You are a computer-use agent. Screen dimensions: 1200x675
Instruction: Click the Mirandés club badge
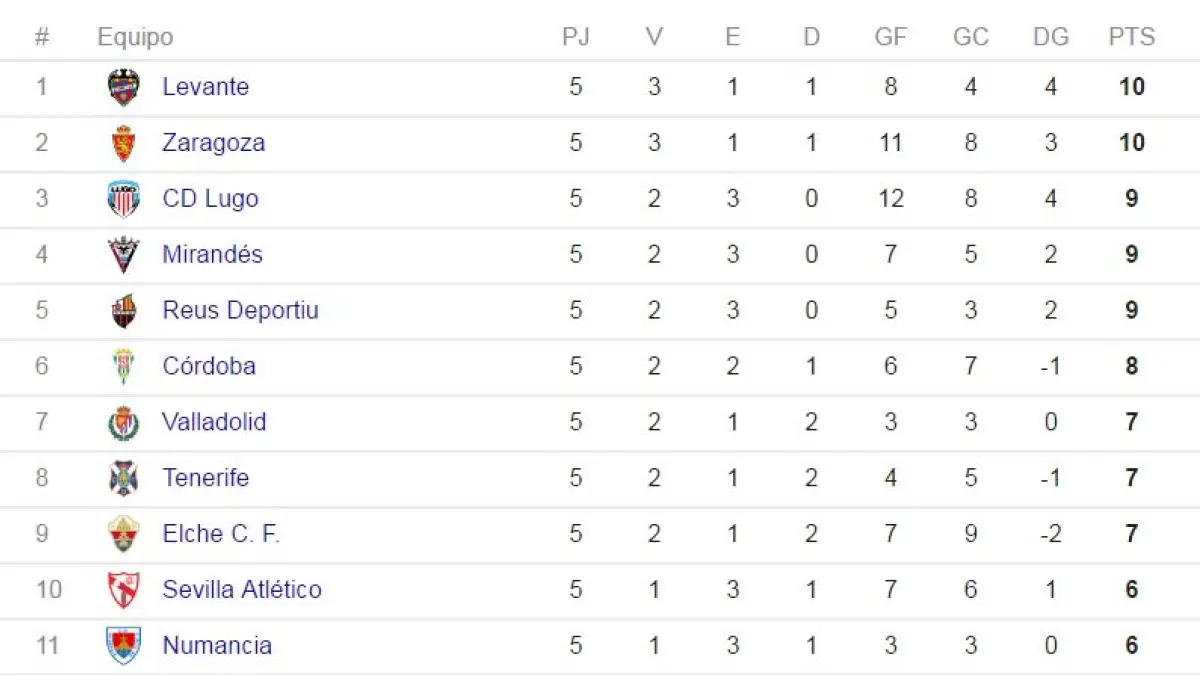(x=124, y=255)
